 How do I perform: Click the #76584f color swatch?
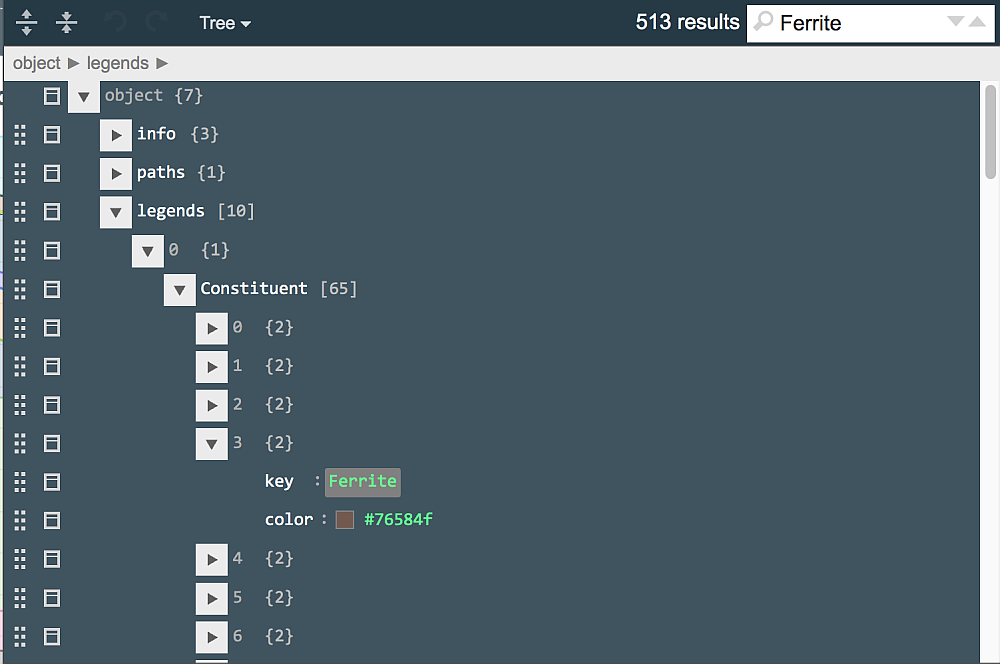click(x=345, y=519)
